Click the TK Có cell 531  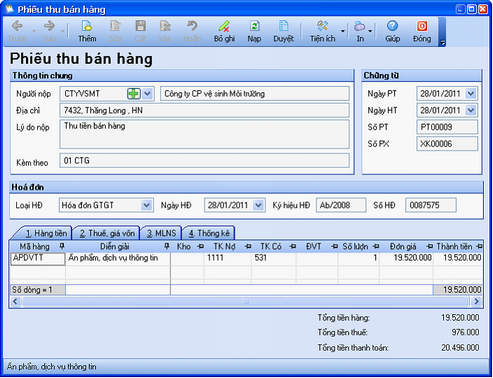pos(273,259)
